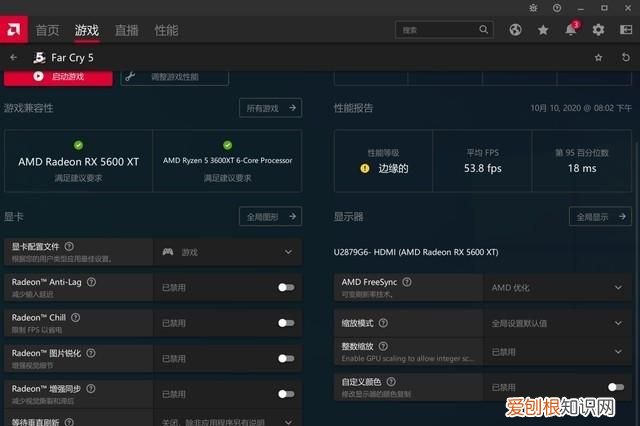Open the notifications bell
Viewport: 640px width, 426px height.
pos(571,30)
